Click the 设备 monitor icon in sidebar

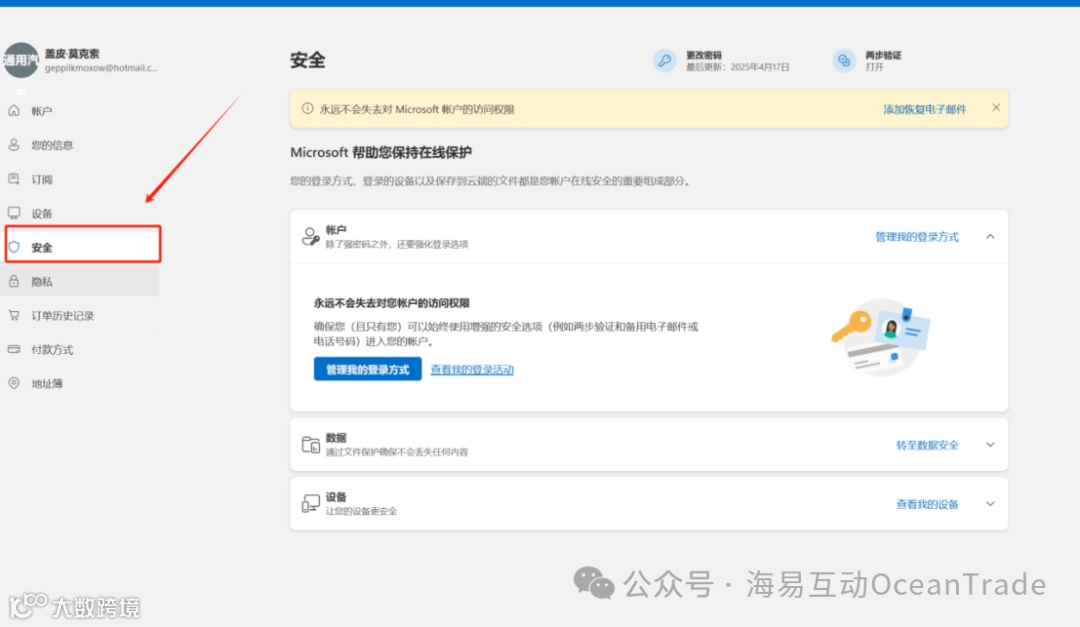point(14,213)
